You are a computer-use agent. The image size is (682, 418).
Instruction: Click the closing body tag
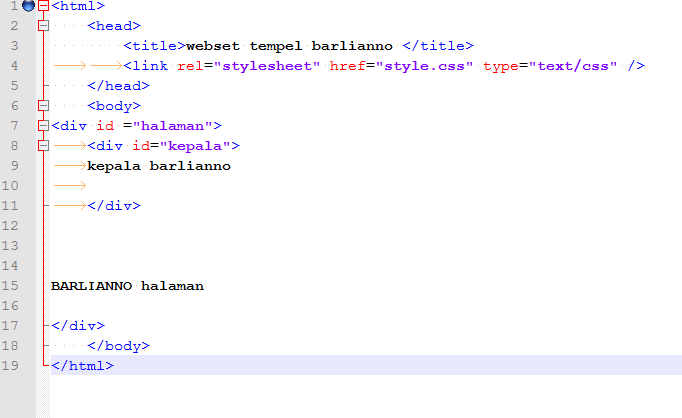[118, 345]
